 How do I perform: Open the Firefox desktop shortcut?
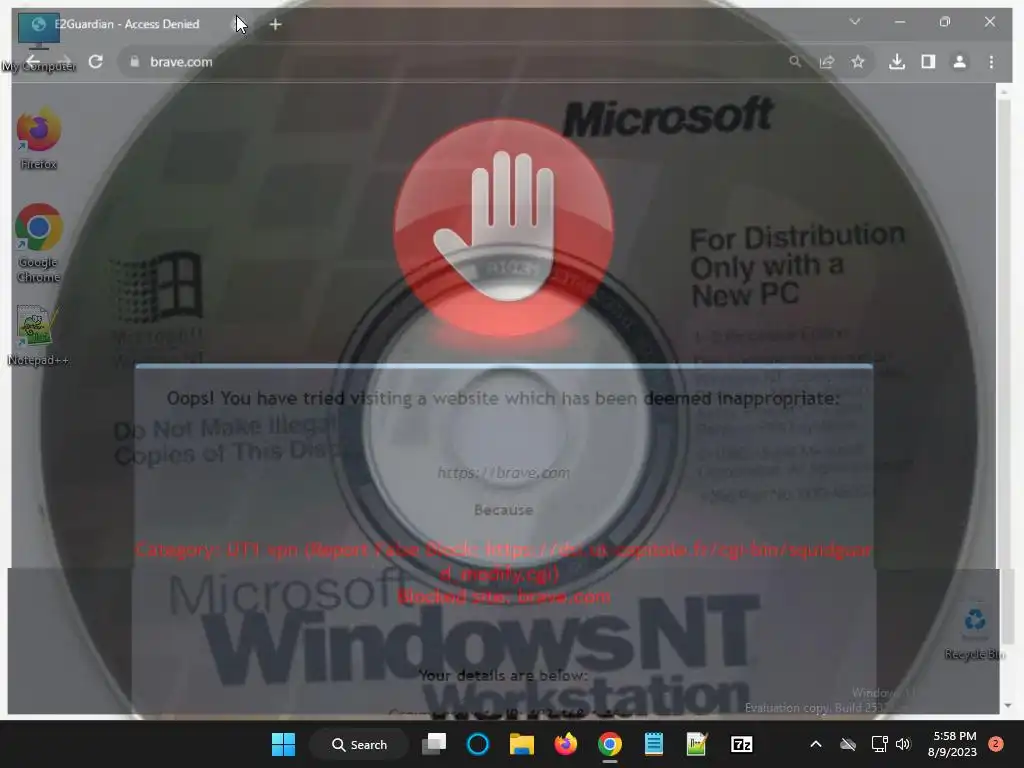click(x=38, y=140)
